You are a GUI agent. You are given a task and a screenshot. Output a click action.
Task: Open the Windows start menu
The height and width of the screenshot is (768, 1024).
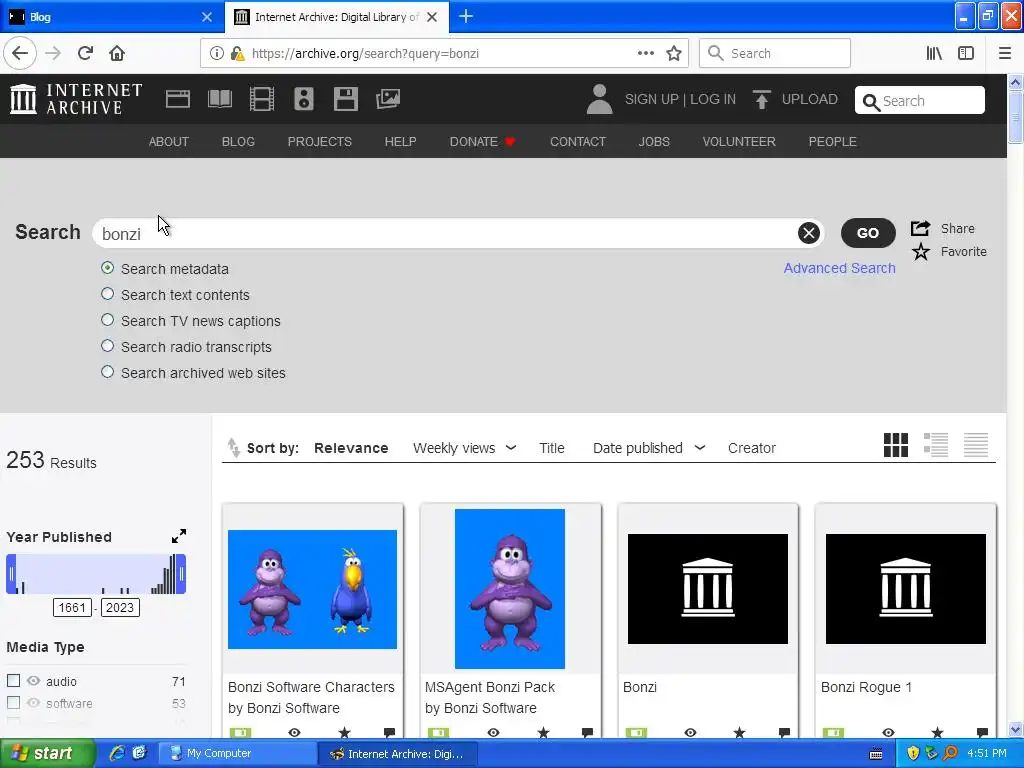(x=46, y=753)
